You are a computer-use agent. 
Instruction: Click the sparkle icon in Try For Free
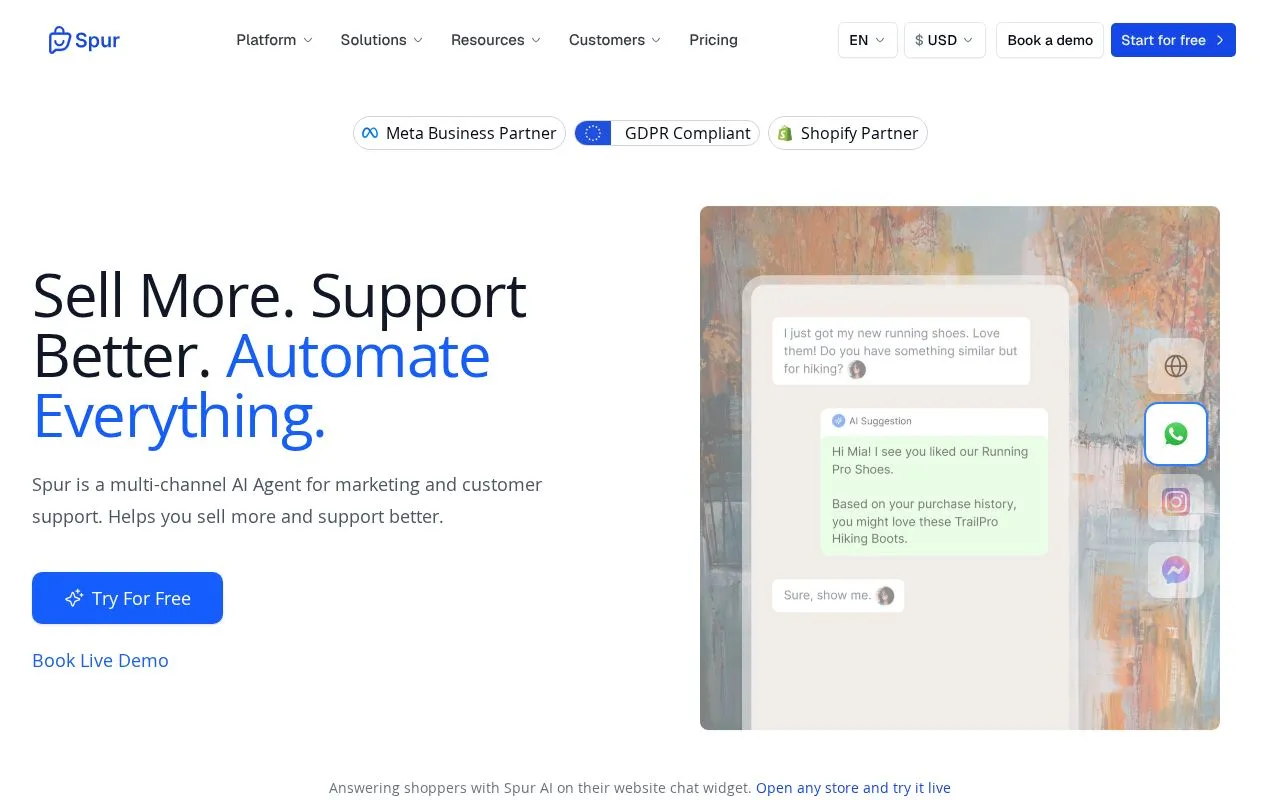(74, 598)
